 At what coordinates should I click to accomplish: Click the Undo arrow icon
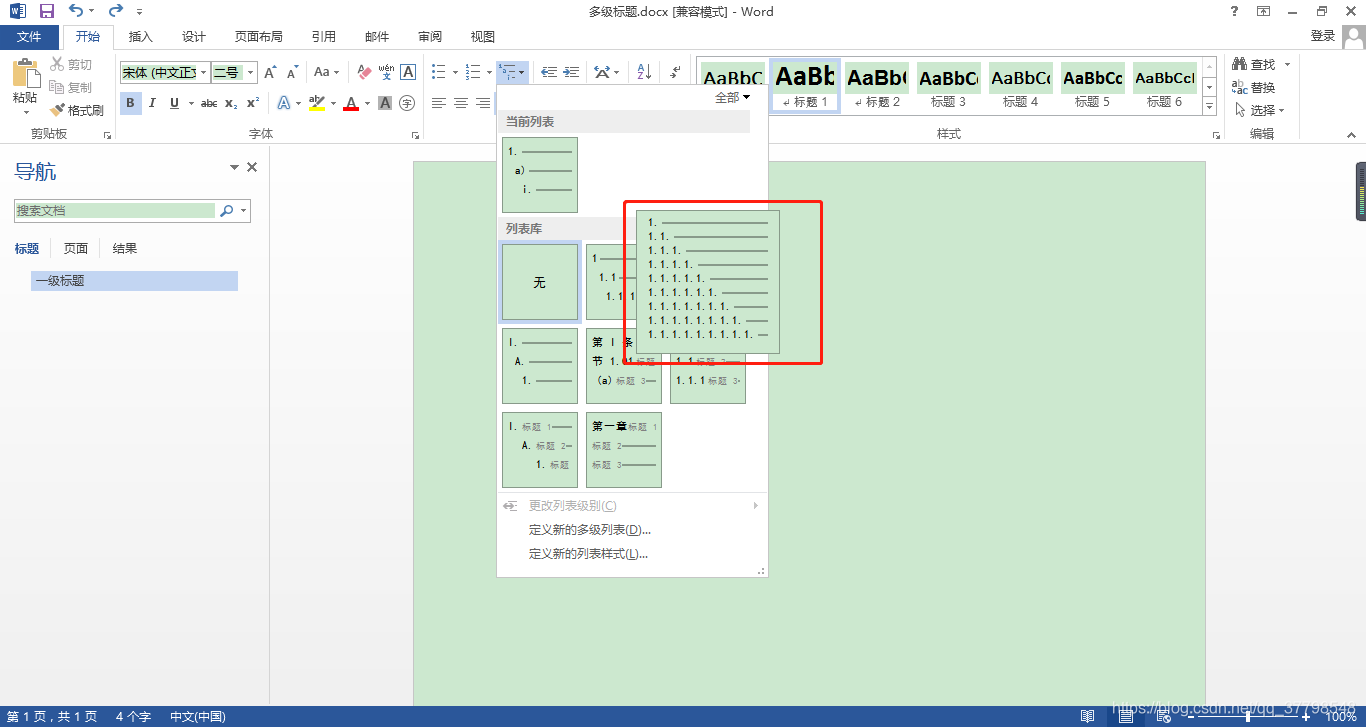76,11
